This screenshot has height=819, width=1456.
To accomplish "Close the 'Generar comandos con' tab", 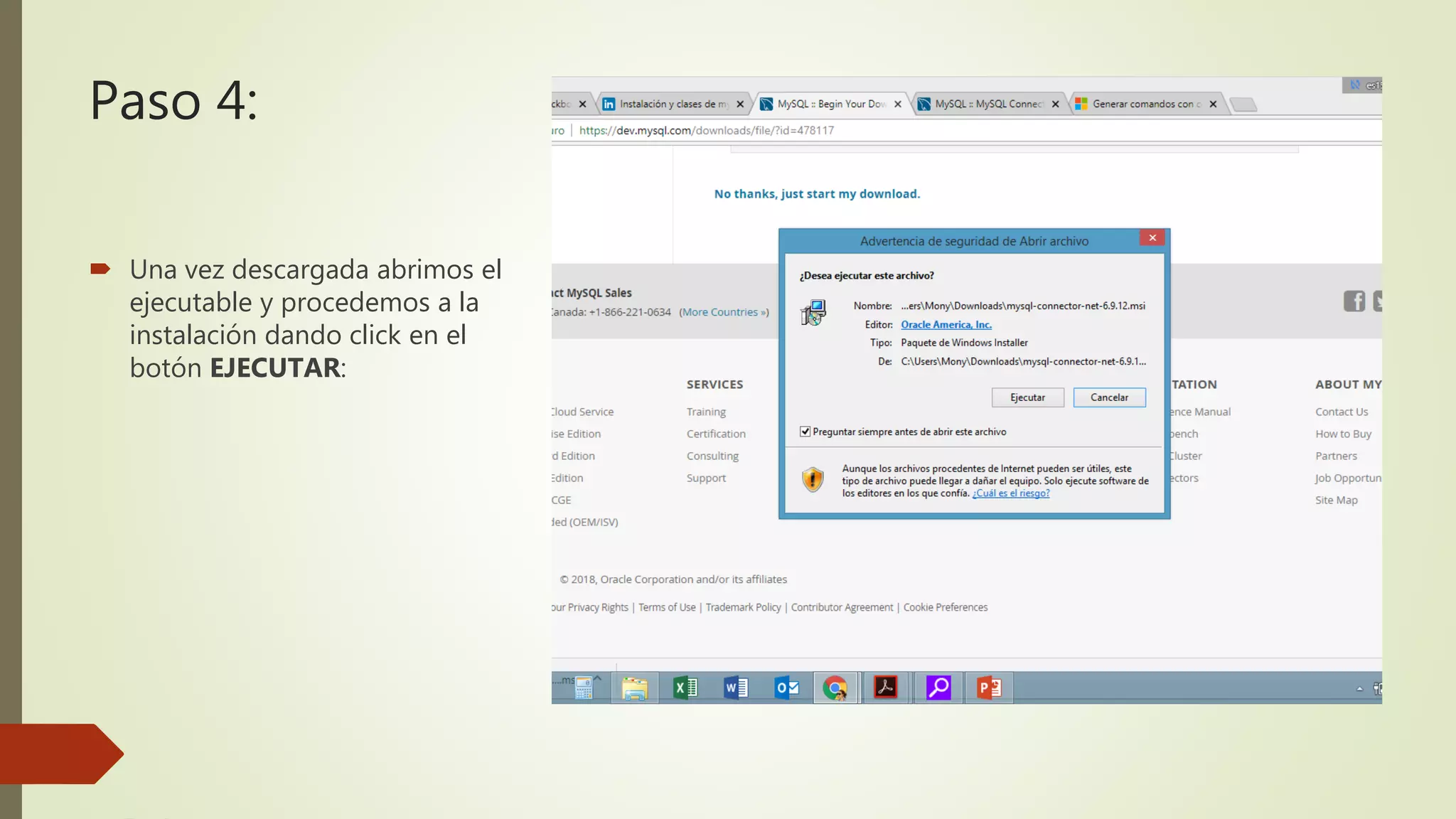I will (x=1214, y=104).
